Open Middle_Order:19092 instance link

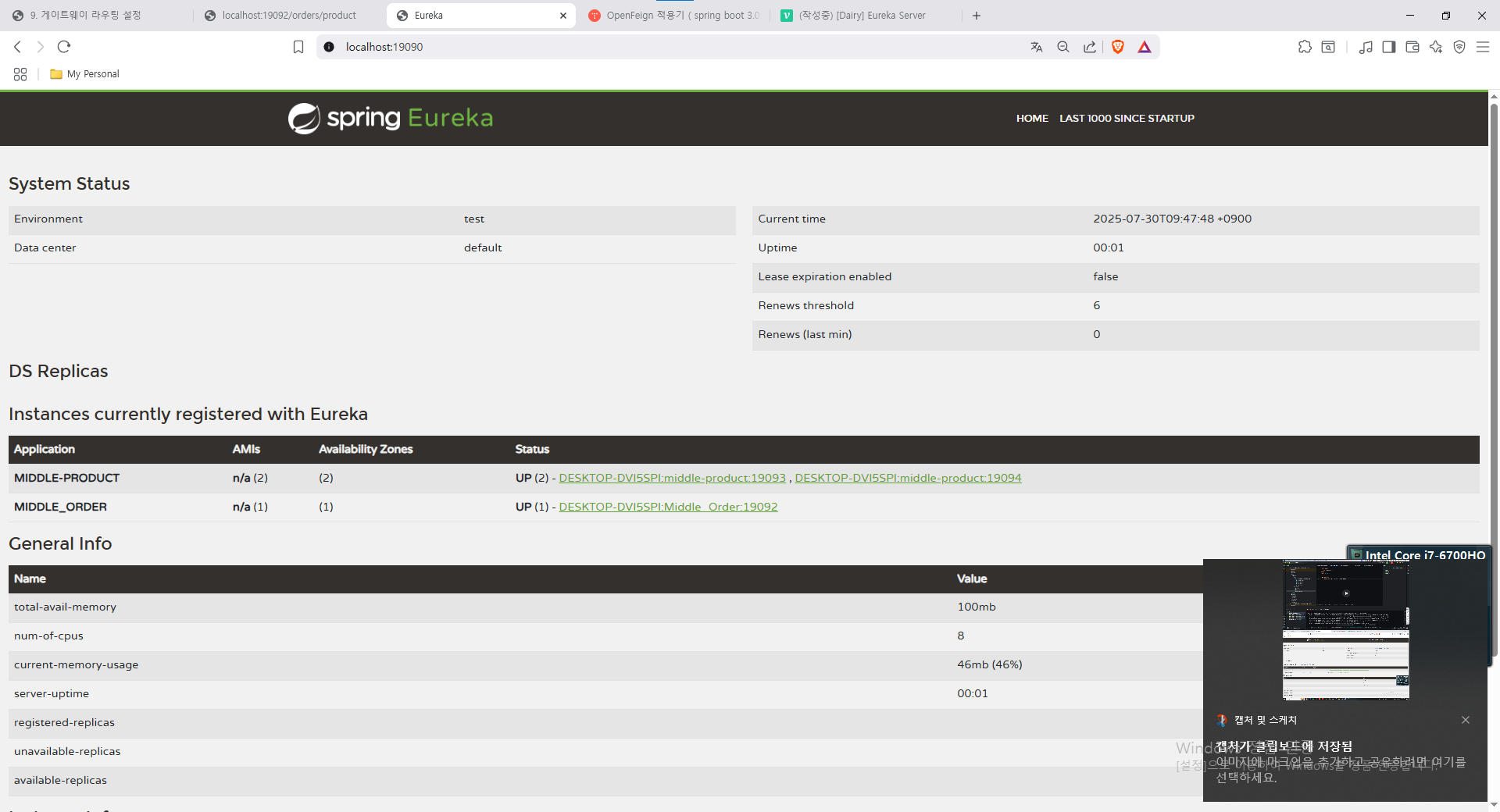pyautogui.click(x=668, y=507)
